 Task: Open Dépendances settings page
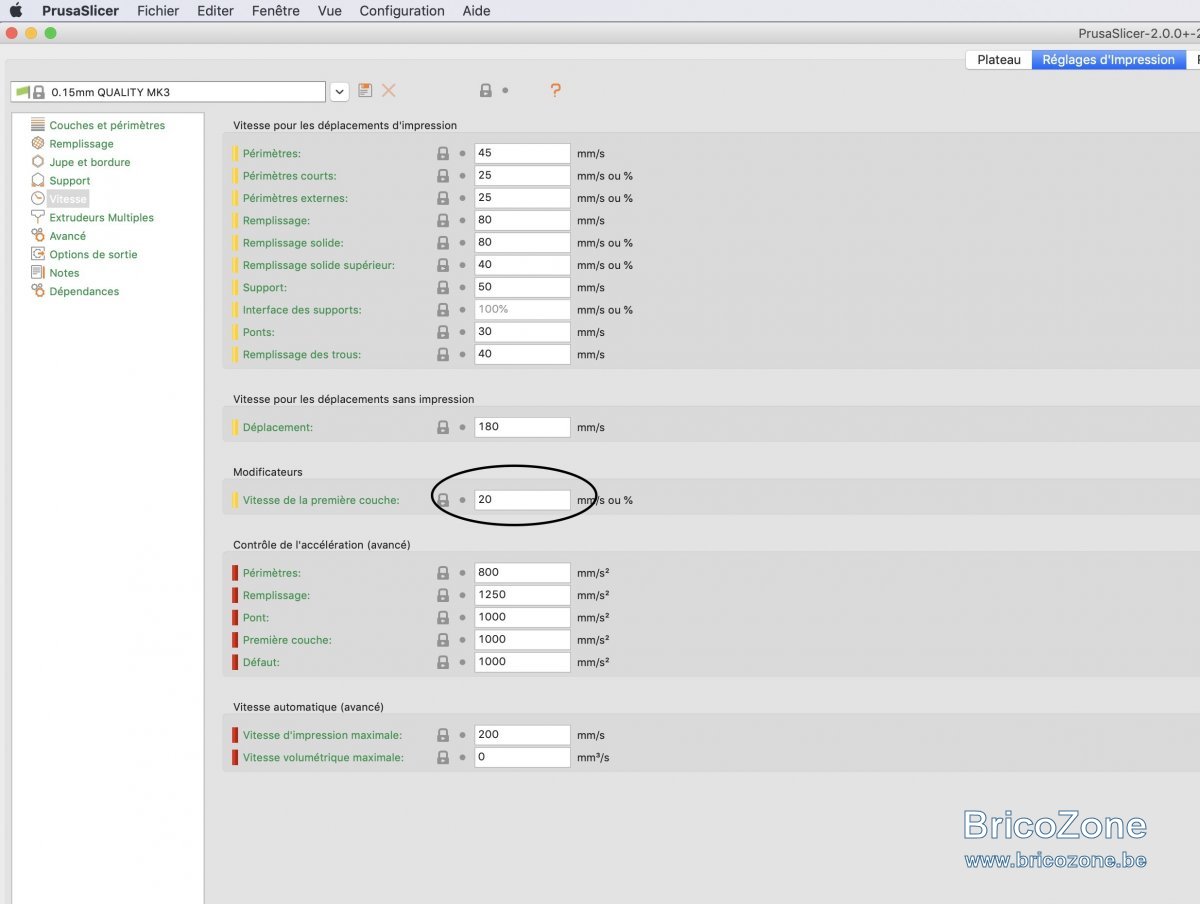point(84,291)
